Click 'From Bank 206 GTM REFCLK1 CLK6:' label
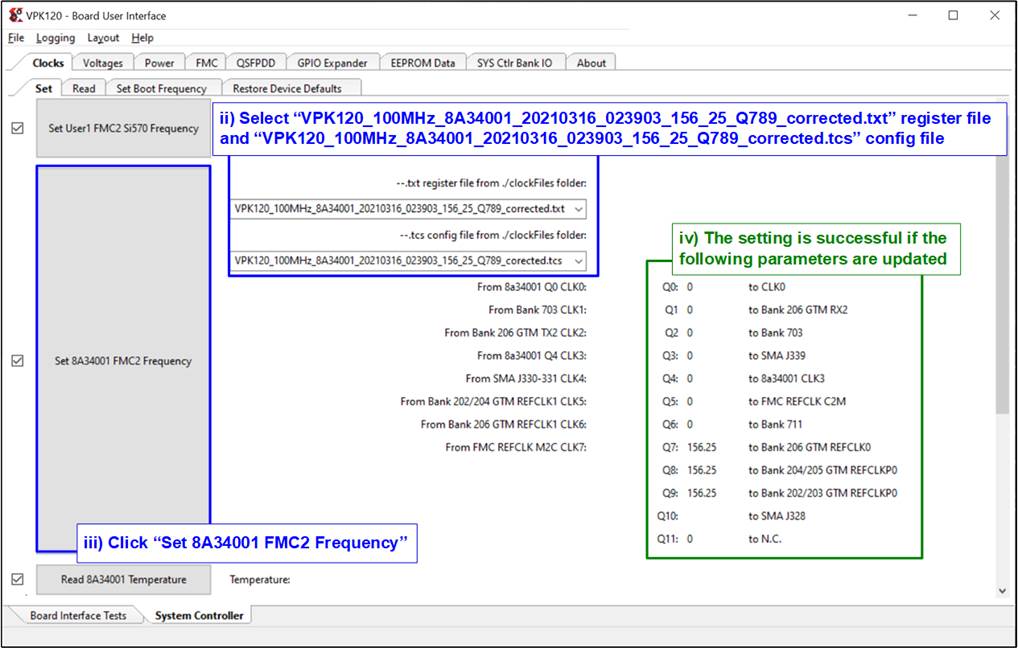1018x648 pixels. (x=504, y=424)
